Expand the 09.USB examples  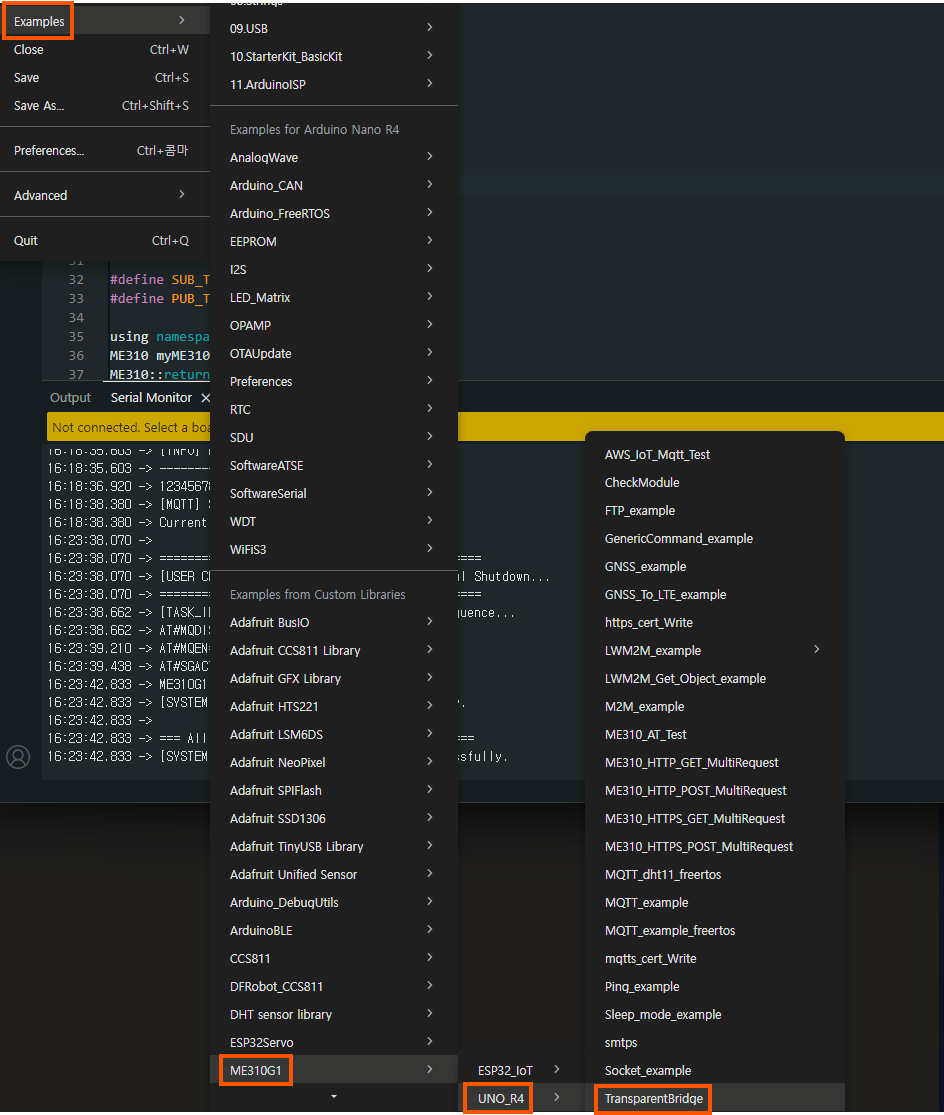tap(333, 28)
